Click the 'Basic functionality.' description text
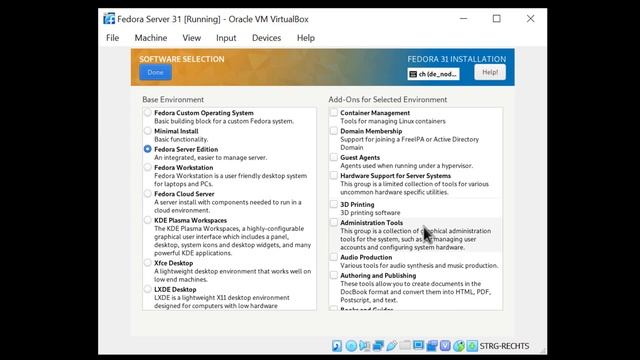The height and width of the screenshot is (360, 640). pyautogui.click(x=181, y=139)
